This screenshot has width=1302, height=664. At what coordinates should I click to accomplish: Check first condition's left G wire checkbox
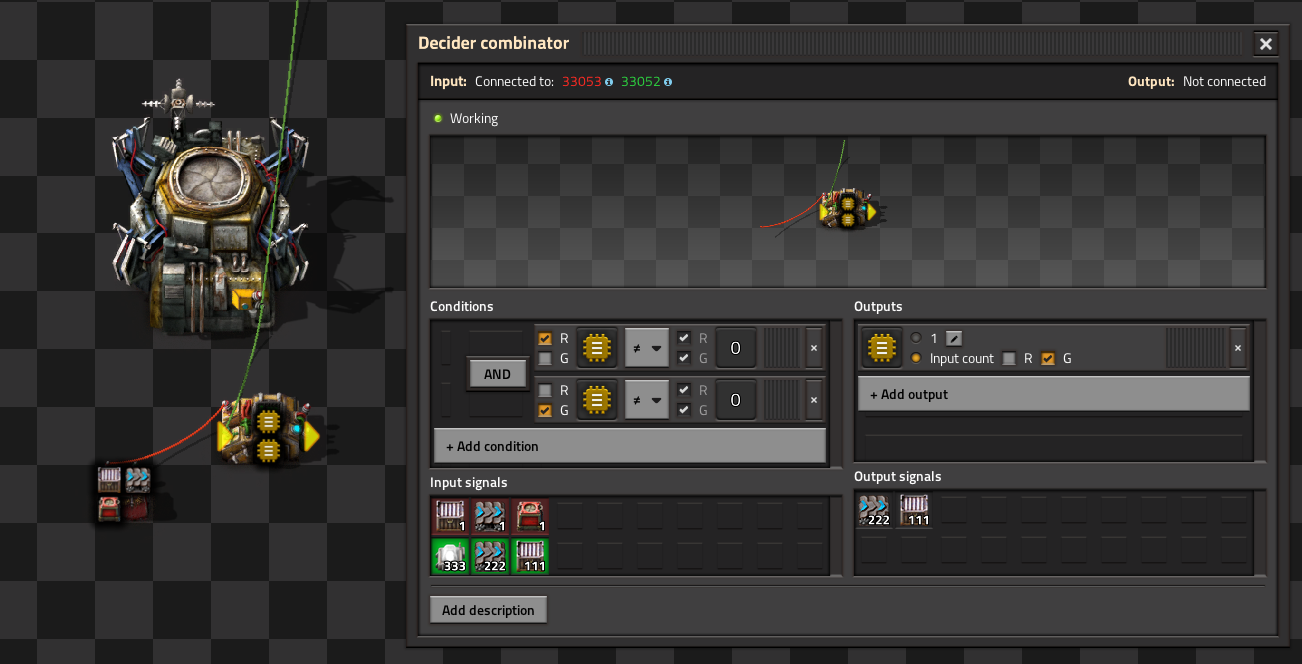(545, 358)
